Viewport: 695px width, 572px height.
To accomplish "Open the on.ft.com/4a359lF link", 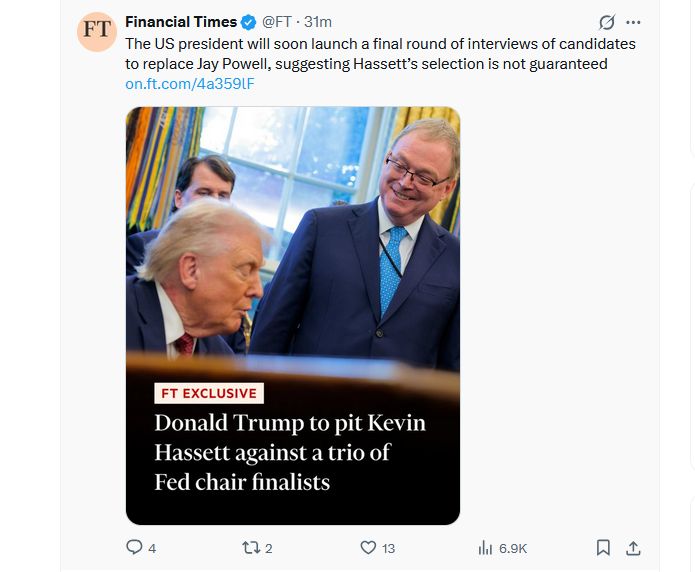I will pos(190,84).
